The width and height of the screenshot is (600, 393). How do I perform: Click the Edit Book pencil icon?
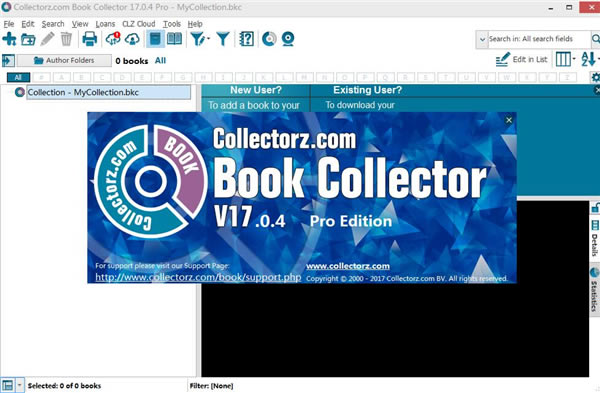click(x=47, y=39)
